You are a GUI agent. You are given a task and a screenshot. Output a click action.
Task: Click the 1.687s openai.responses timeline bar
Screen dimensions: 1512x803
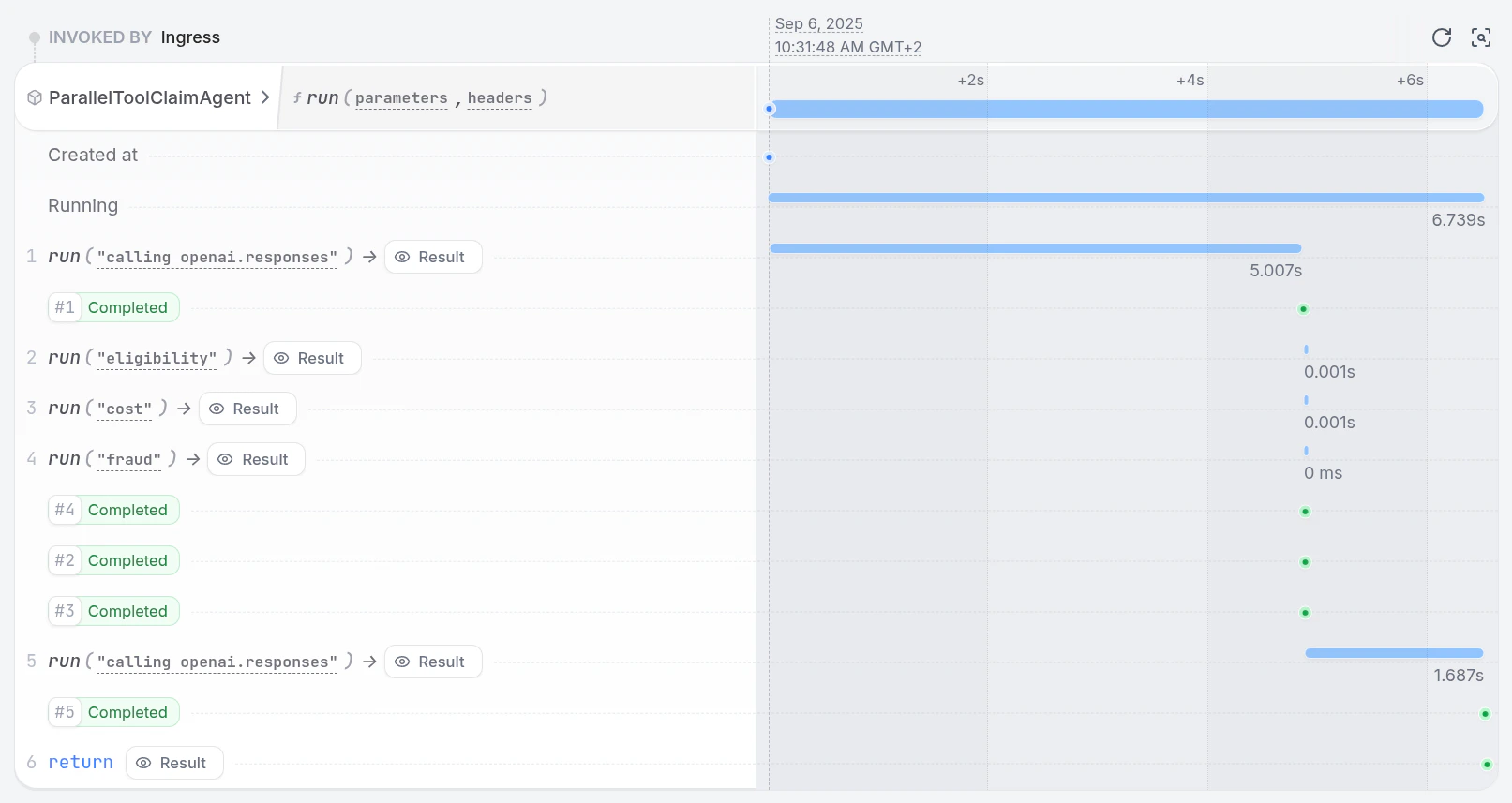click(1394, 653)
